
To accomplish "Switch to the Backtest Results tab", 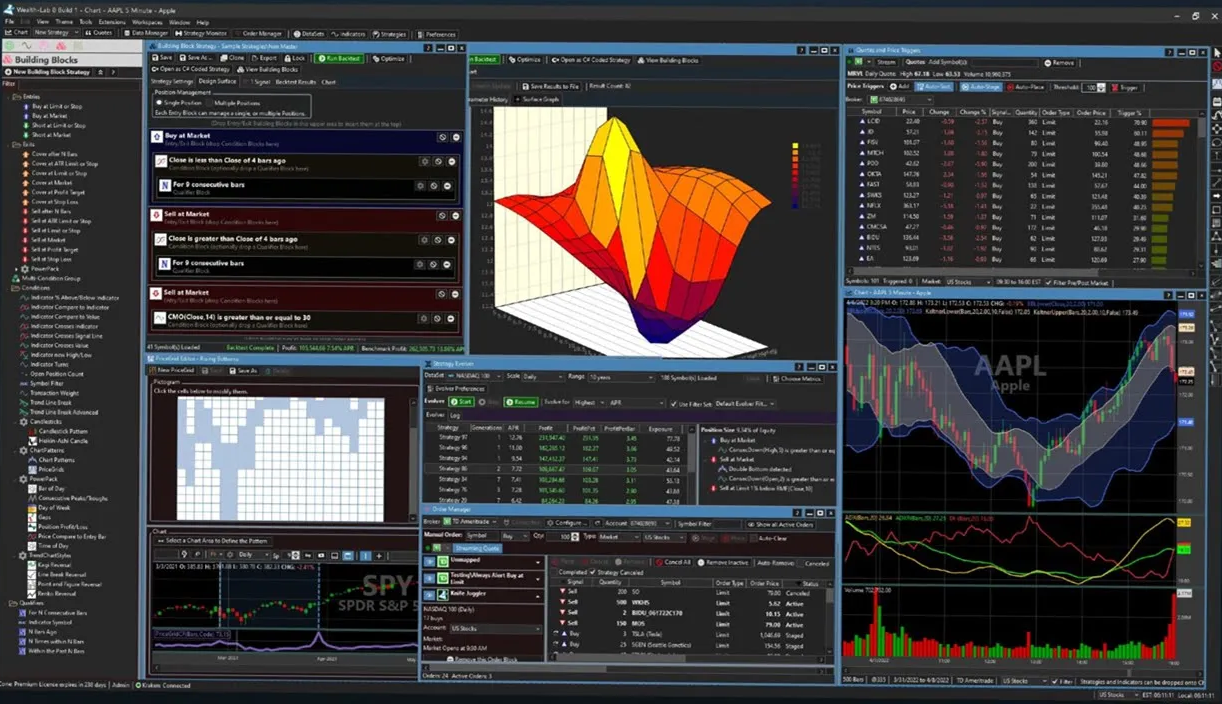I will pyautogui.click(x=294, y=81).
